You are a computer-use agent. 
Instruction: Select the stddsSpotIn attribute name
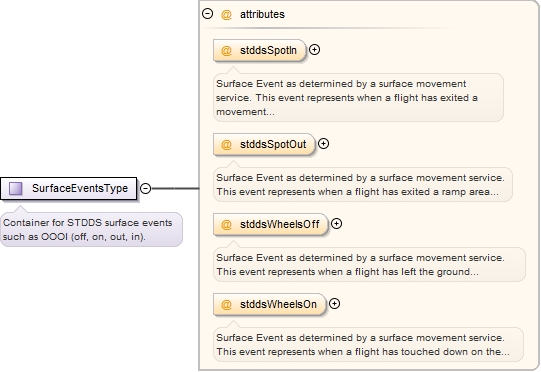[268, 50]
